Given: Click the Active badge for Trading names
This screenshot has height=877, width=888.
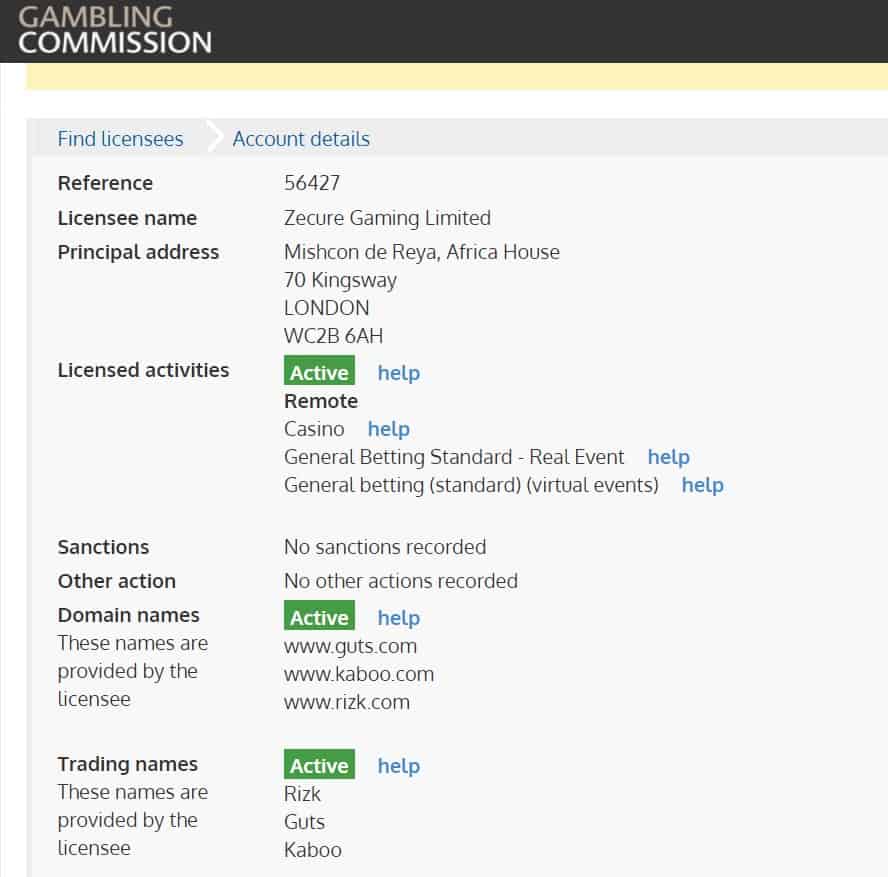Looking at the screenshot, I should (319, 764).
